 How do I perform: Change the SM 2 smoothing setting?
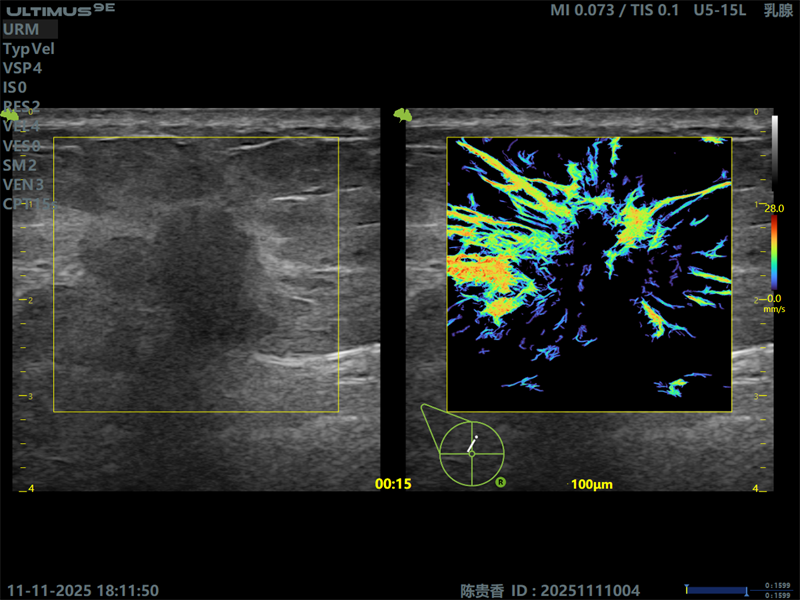click(x=19, y=165)
